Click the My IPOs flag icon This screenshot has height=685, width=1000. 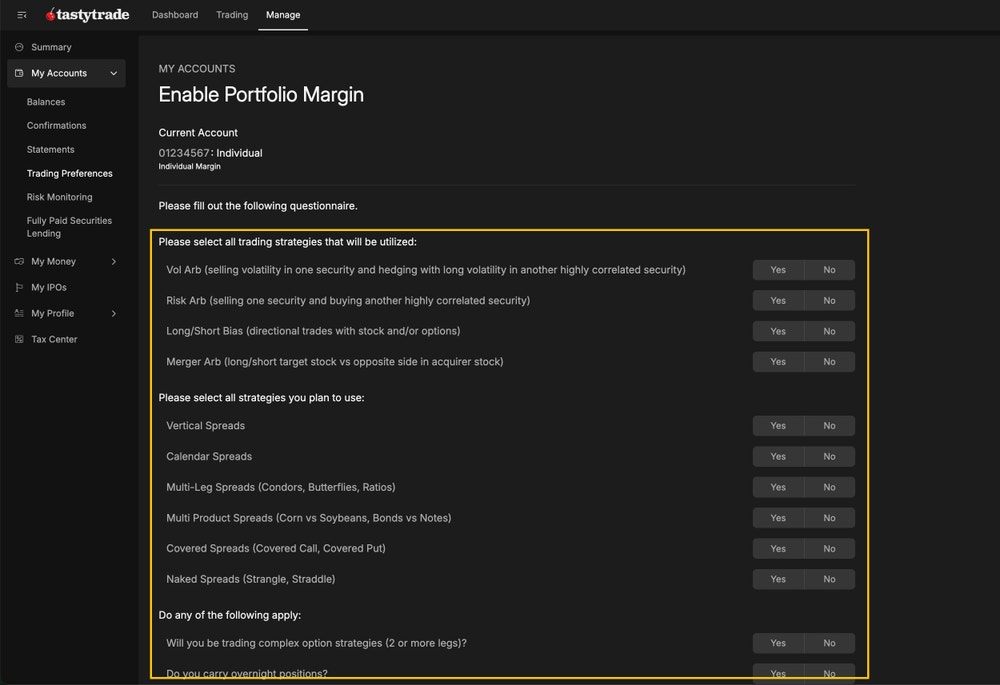pyautogui.click(x=19, y=288)
